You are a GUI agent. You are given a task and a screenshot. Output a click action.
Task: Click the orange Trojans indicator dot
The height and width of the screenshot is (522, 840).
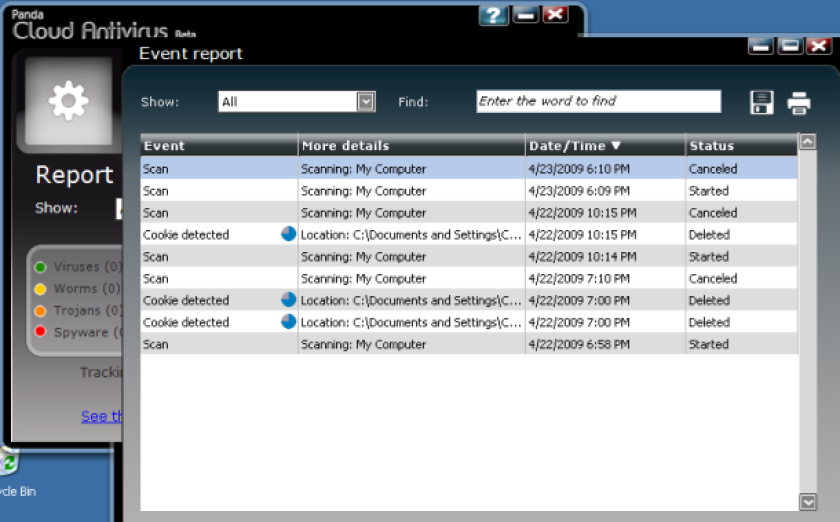[40, 310]
